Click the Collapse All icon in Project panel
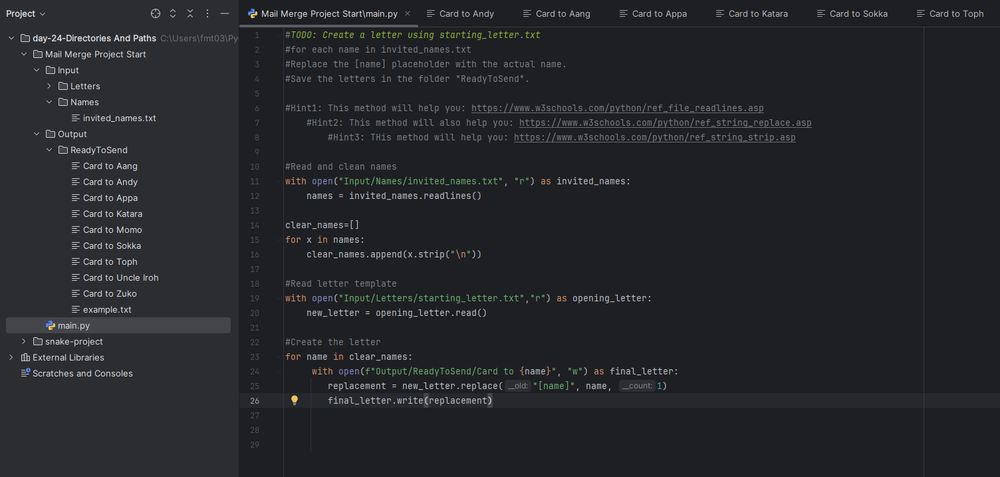1000x477 pixels. tap(190, 13)
